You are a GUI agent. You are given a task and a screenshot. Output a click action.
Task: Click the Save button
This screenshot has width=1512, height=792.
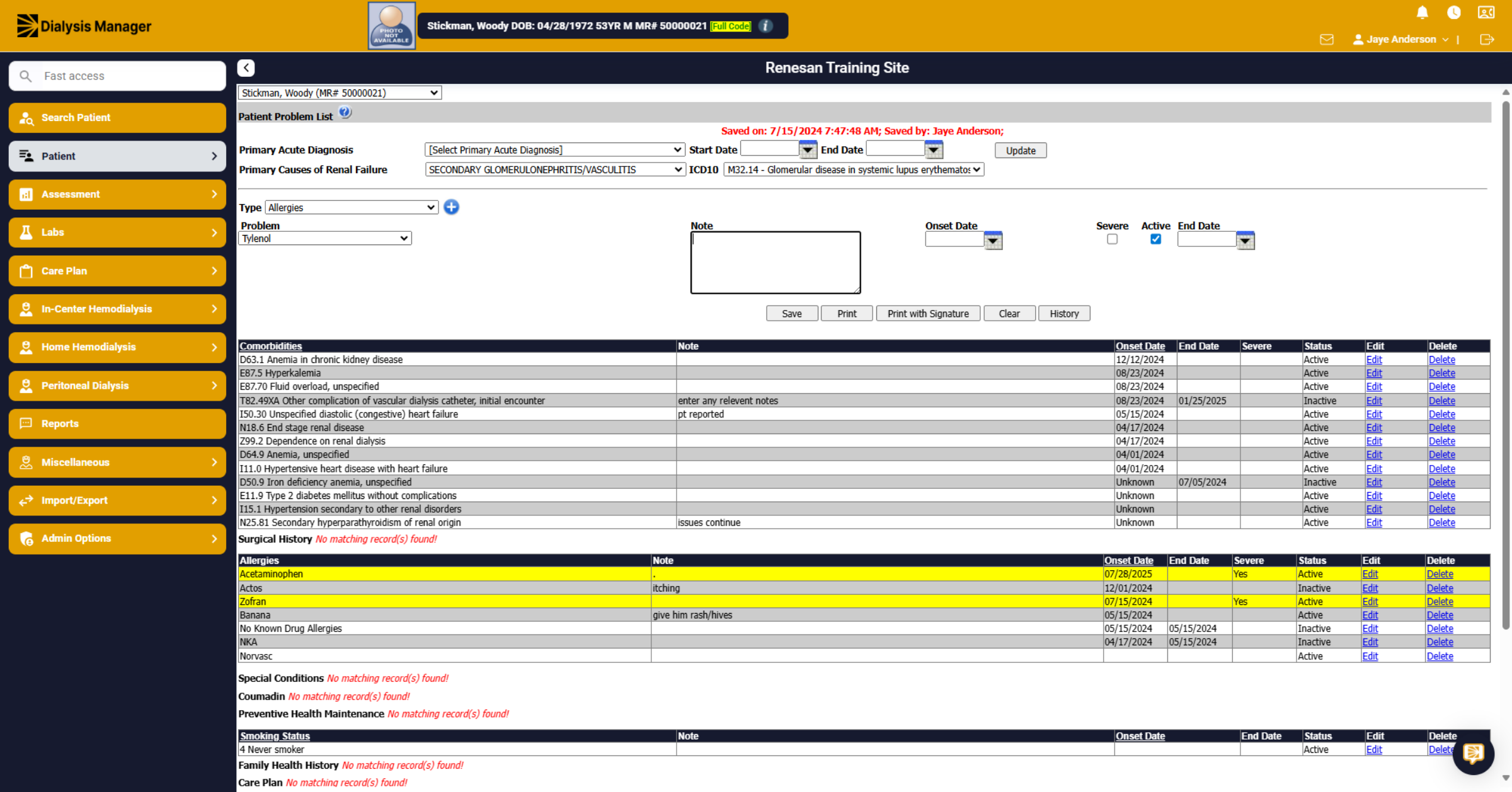point(792,314)
